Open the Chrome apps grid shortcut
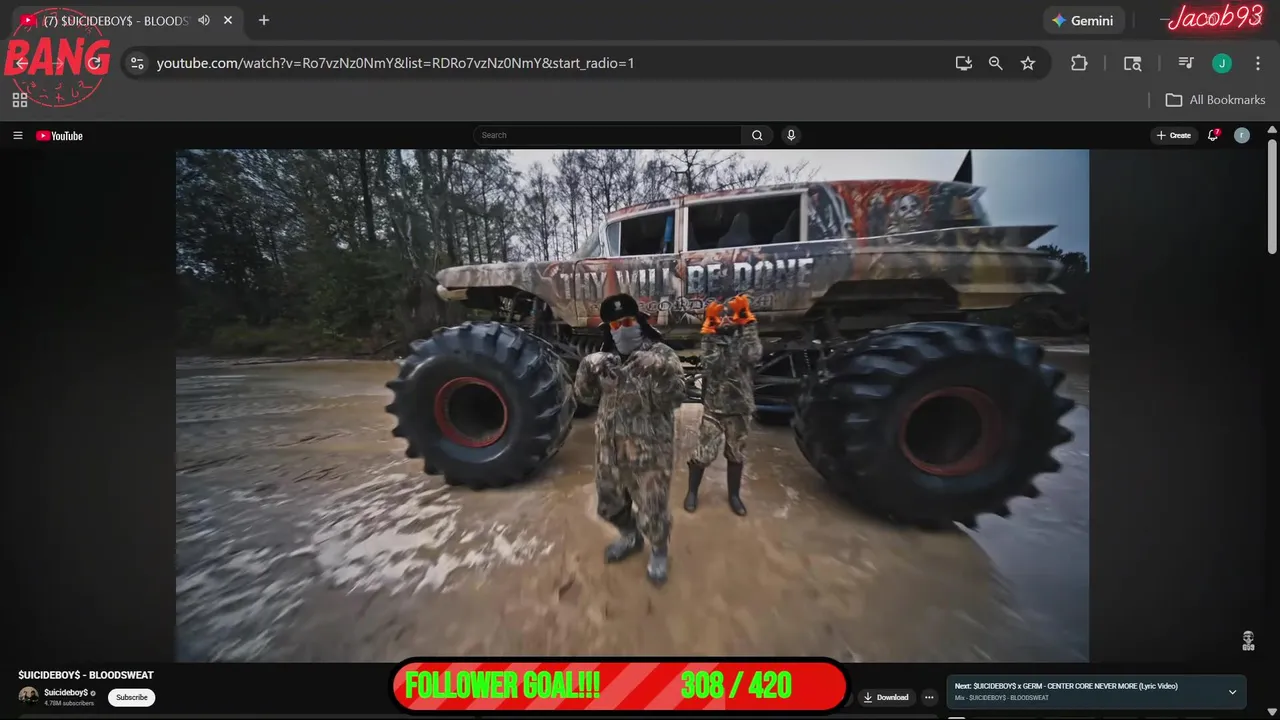1280x720 pixels. pos(19,100)
